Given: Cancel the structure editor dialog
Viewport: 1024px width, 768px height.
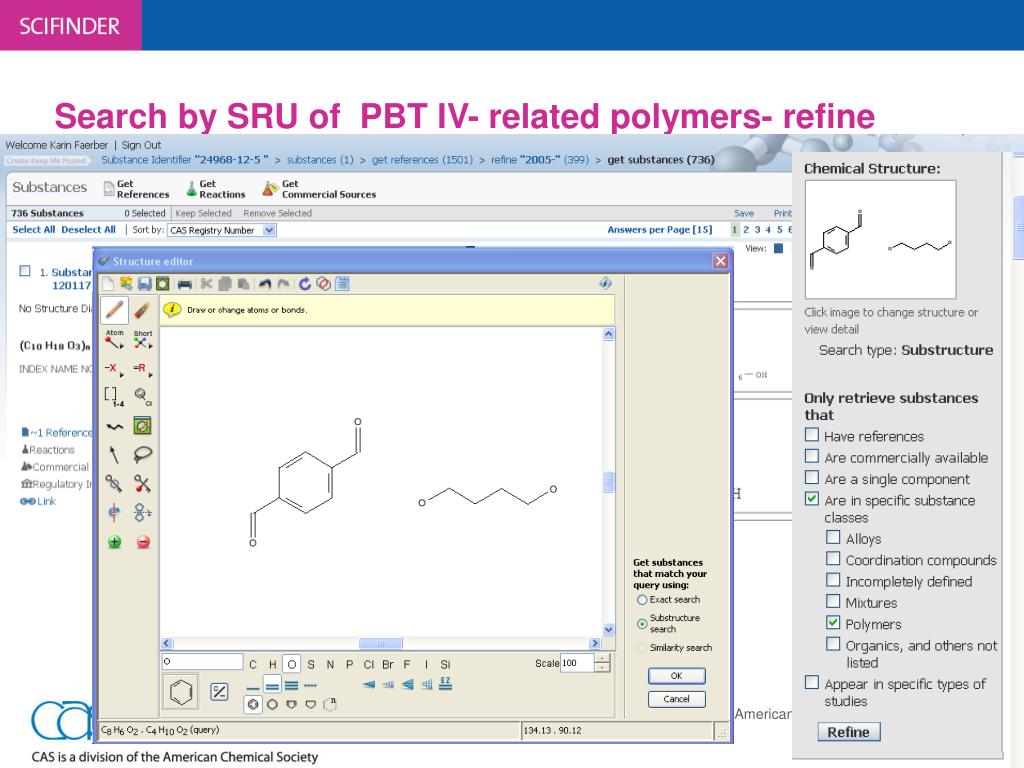Looking at the screenshot, I should coord(677,699).
